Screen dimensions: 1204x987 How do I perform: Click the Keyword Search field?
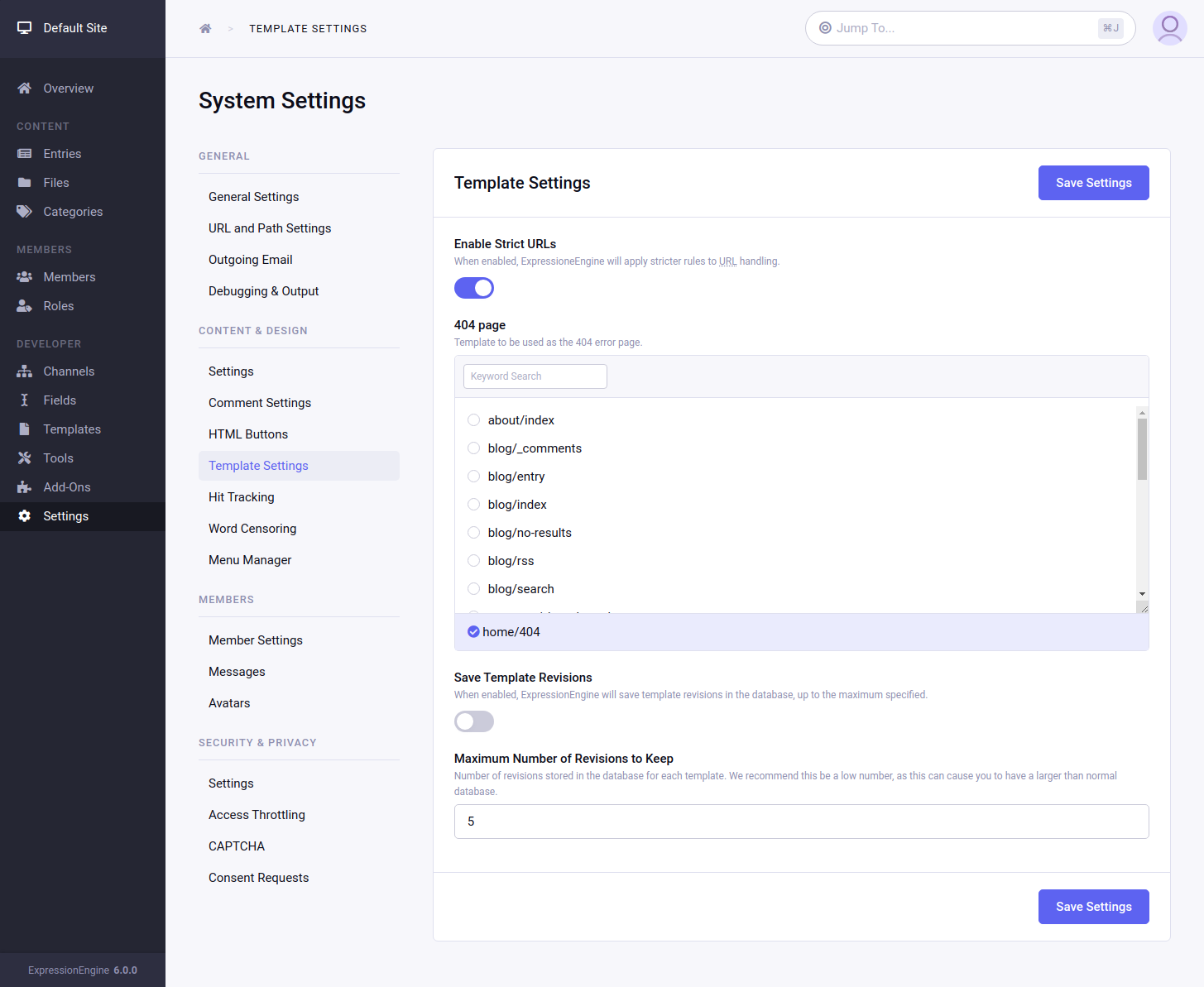(535, 376)
